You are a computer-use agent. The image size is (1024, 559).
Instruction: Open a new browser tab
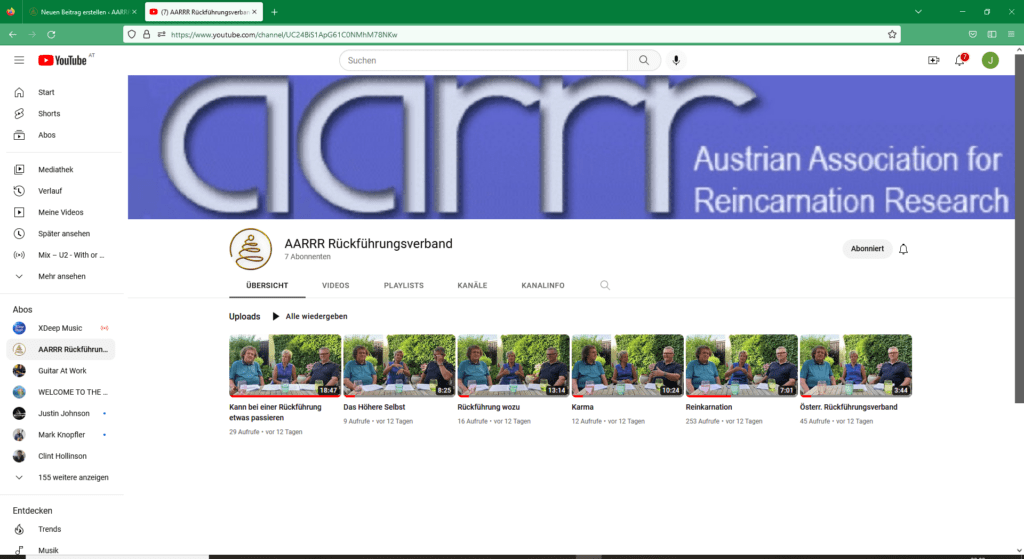[x=274, y=12]
